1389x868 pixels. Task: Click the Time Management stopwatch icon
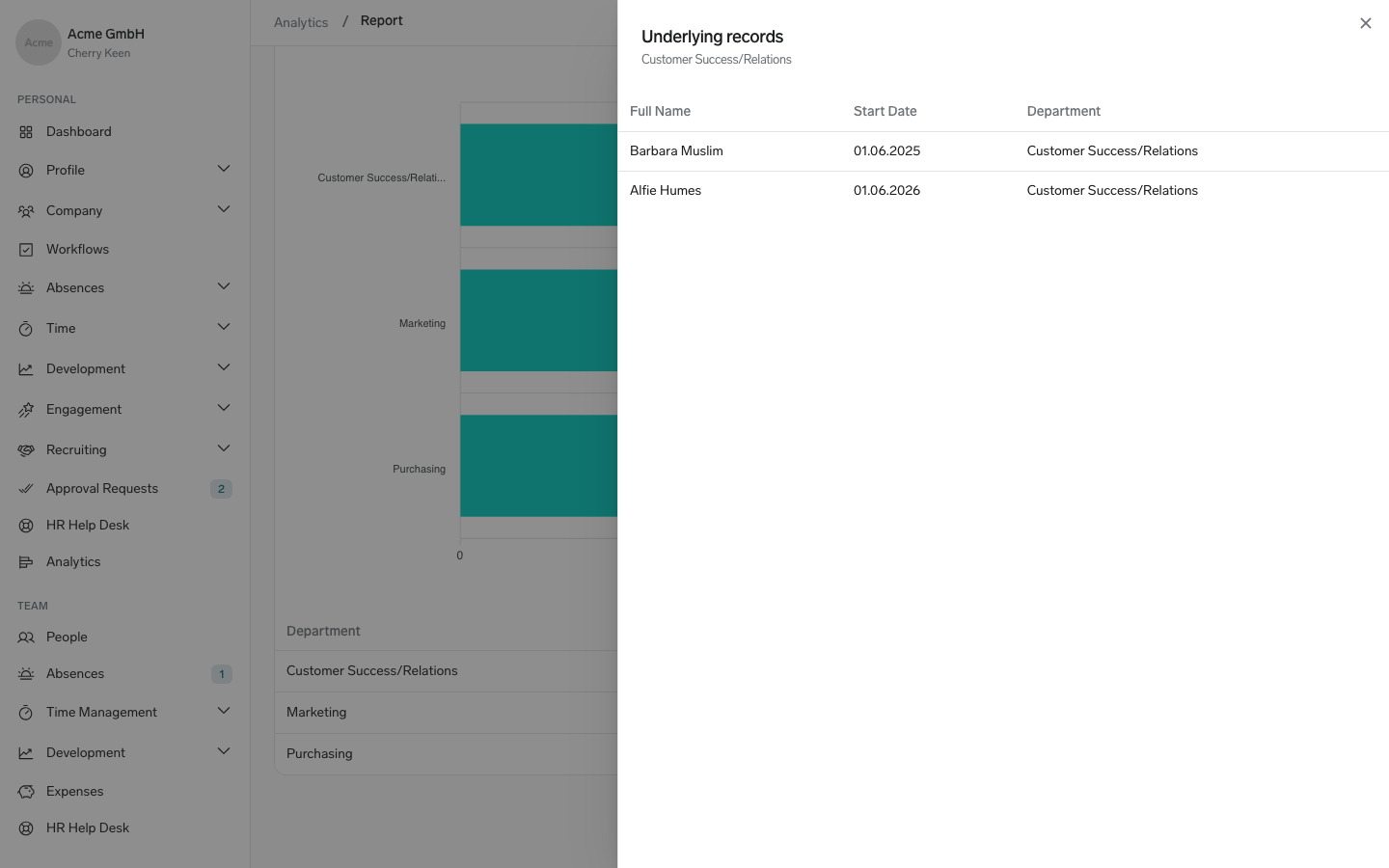pyautogui.click(x=26, y=713)
